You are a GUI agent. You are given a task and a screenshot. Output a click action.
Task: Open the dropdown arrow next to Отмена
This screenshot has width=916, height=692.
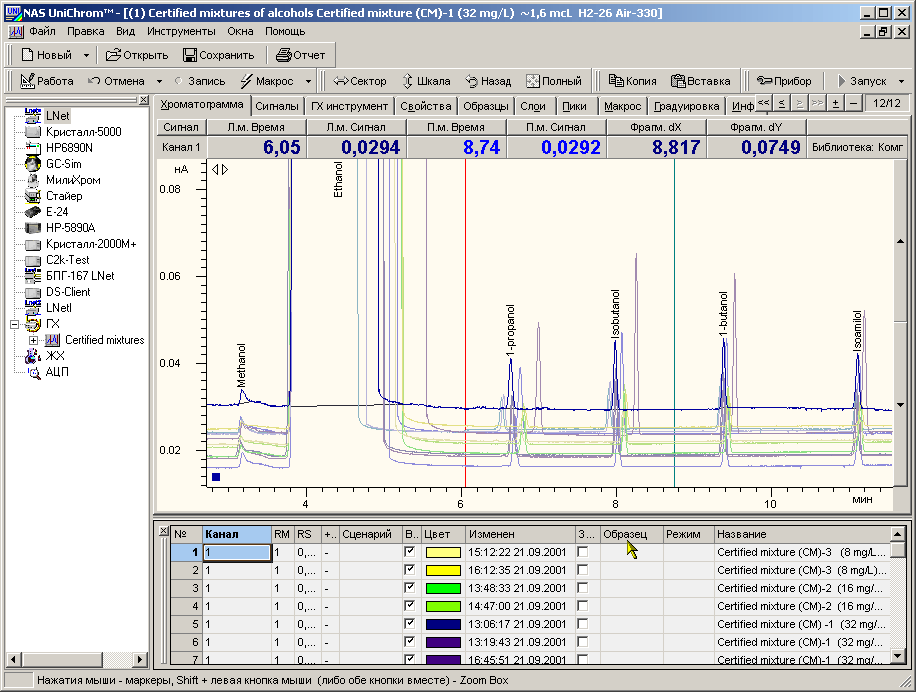click(x=159, y=81)
